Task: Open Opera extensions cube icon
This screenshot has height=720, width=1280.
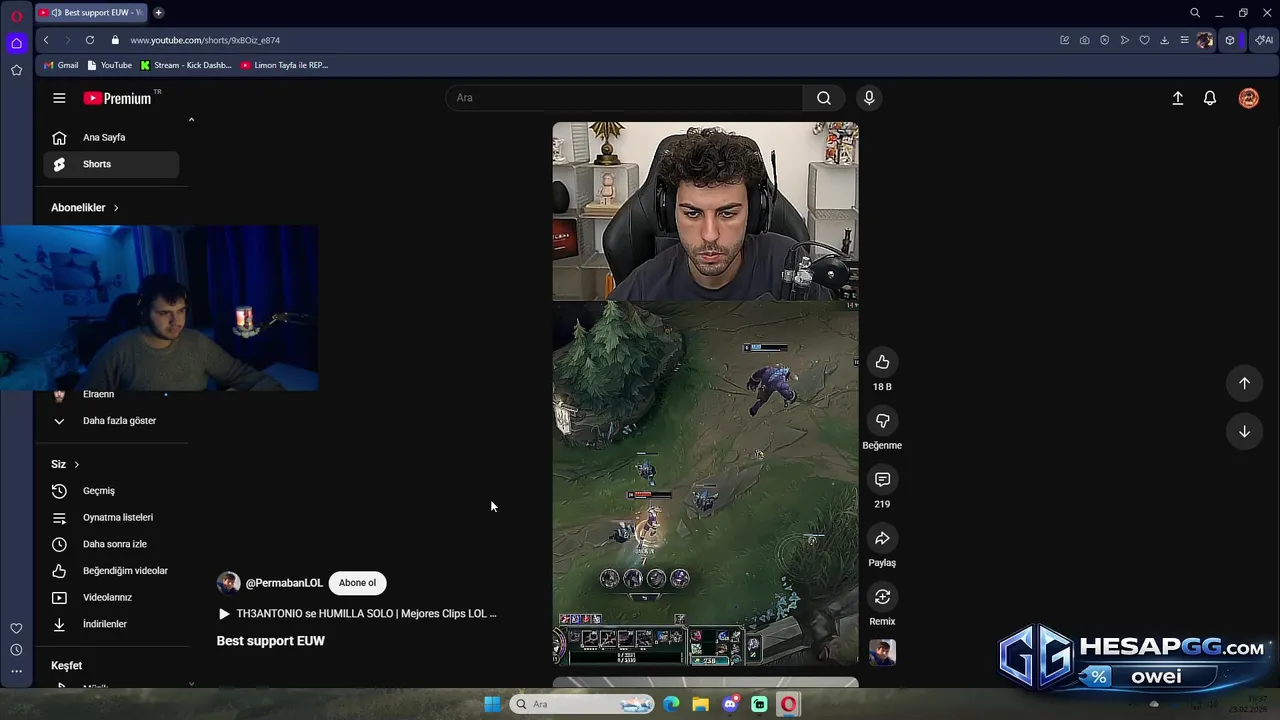Action: (x=1230, y=40)
